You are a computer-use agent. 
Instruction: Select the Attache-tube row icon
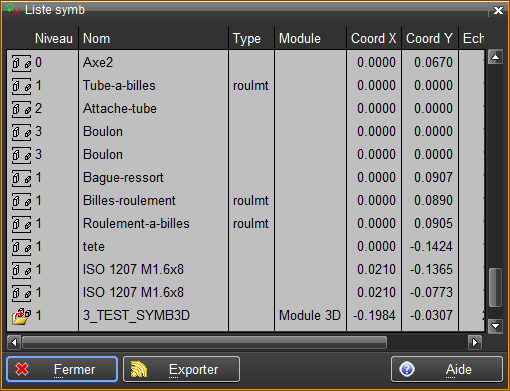click(21, 109)
